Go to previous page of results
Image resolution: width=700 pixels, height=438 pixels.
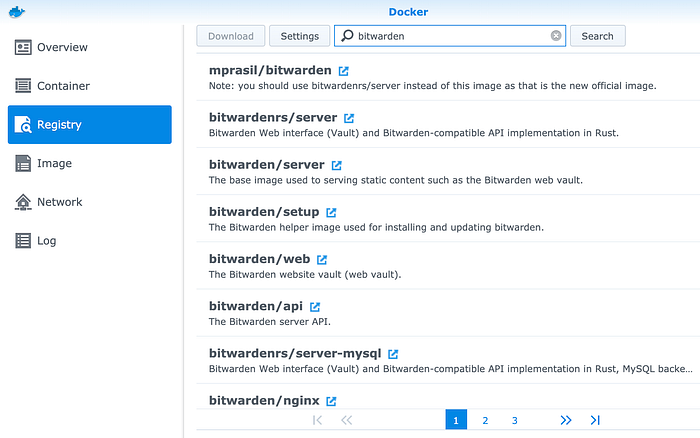click(346, 420)
